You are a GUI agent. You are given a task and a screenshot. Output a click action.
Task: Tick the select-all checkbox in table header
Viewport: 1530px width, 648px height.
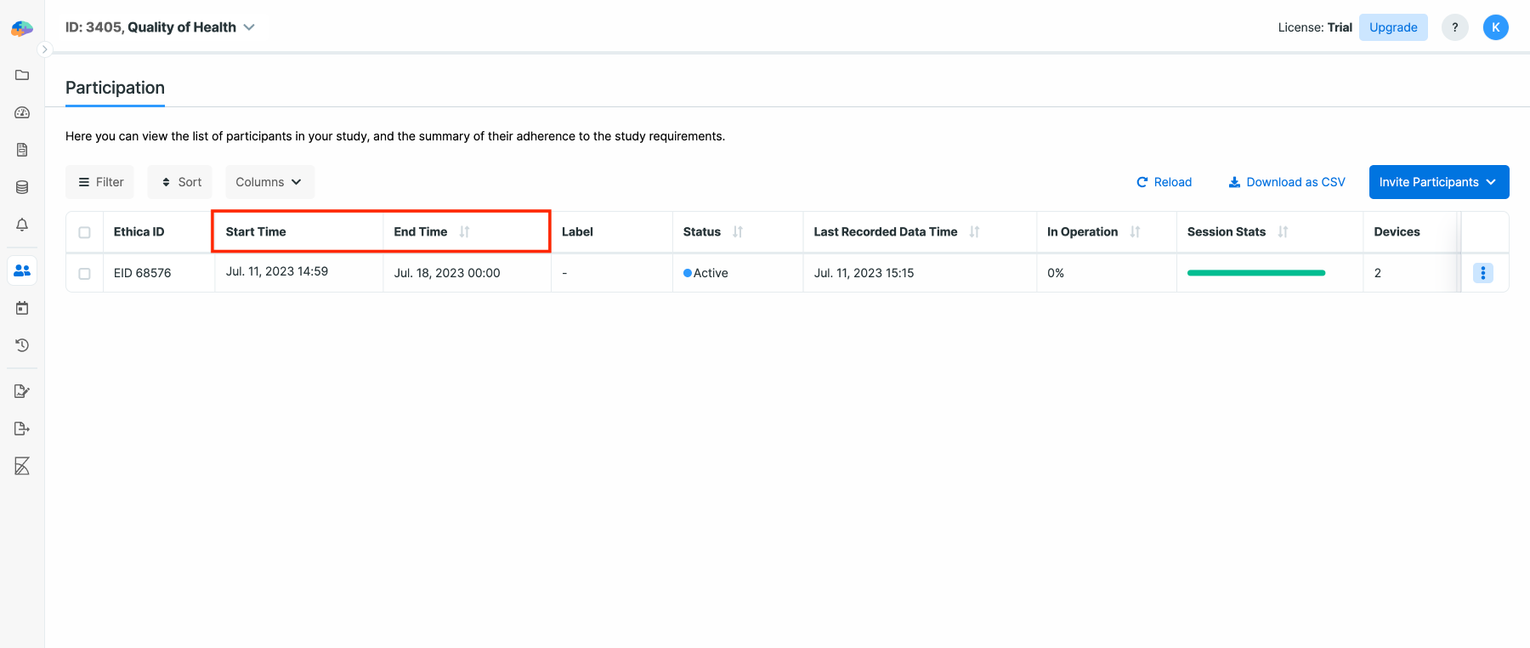click(85, 232)
